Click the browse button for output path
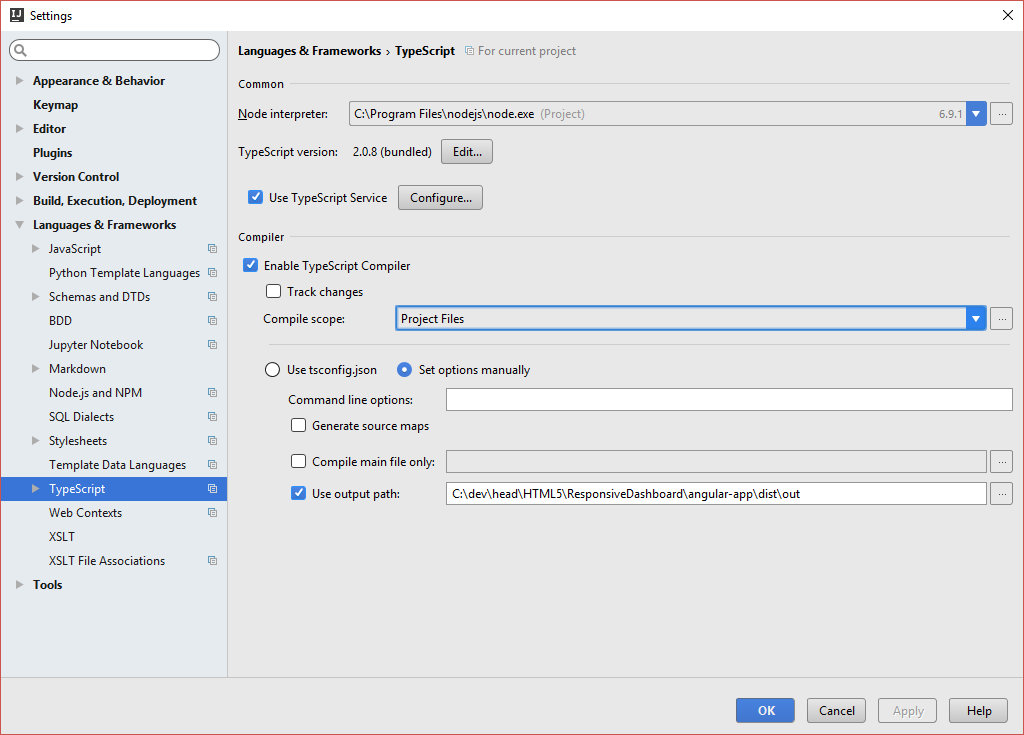The height and width of the screenshot is (735, 1024). tap(1001, 494)
